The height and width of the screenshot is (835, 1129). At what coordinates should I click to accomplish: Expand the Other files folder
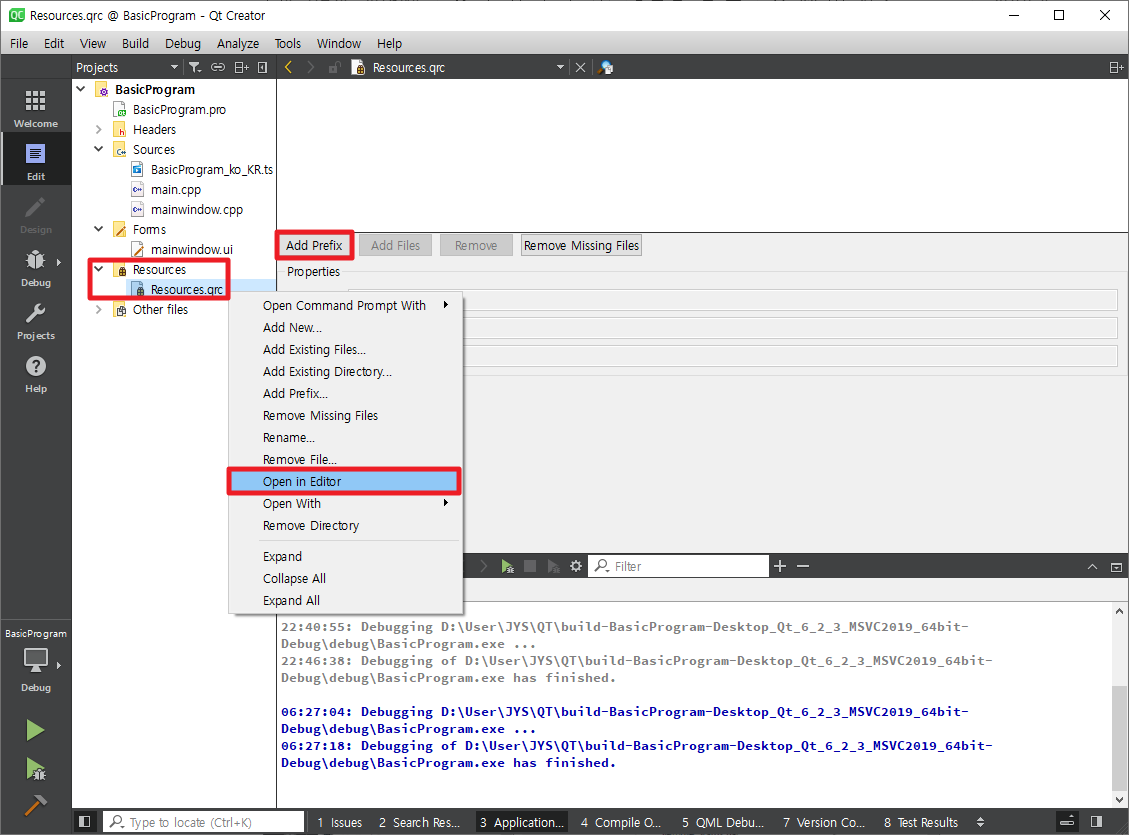[x=99, y=310]
